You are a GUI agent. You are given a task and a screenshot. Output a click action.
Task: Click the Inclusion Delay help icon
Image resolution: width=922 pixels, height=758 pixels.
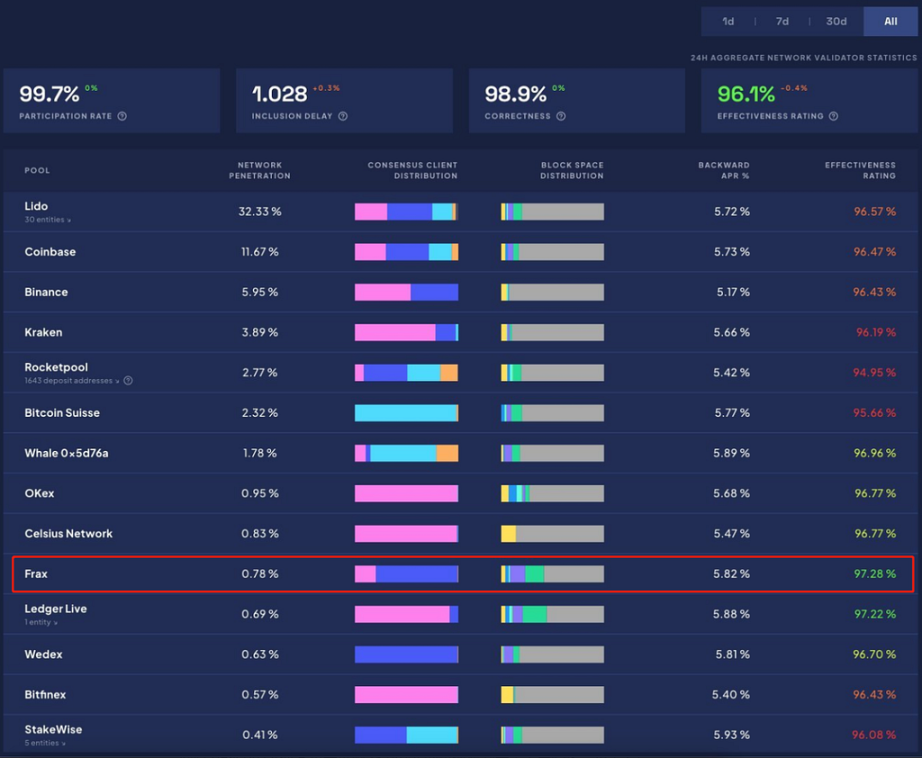click(x=343, y=116)
